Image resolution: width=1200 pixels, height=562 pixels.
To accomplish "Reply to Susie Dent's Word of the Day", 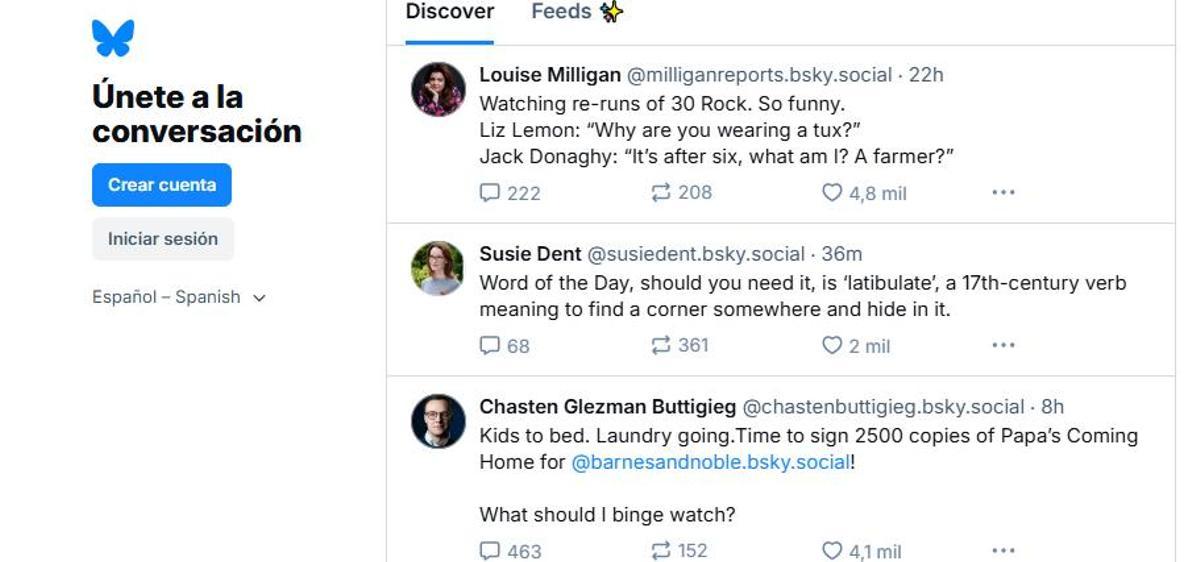I will coord(490,346).
